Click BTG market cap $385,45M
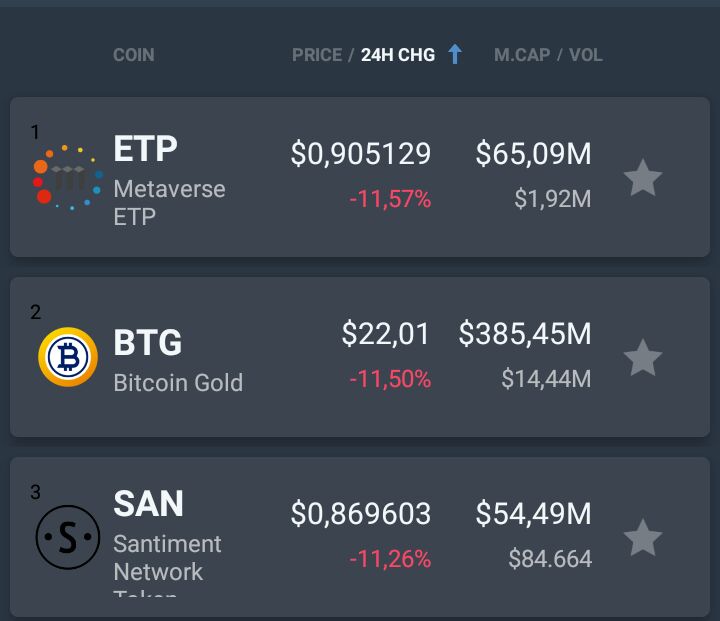The image size is (720, 621). [x=524, y=334]
